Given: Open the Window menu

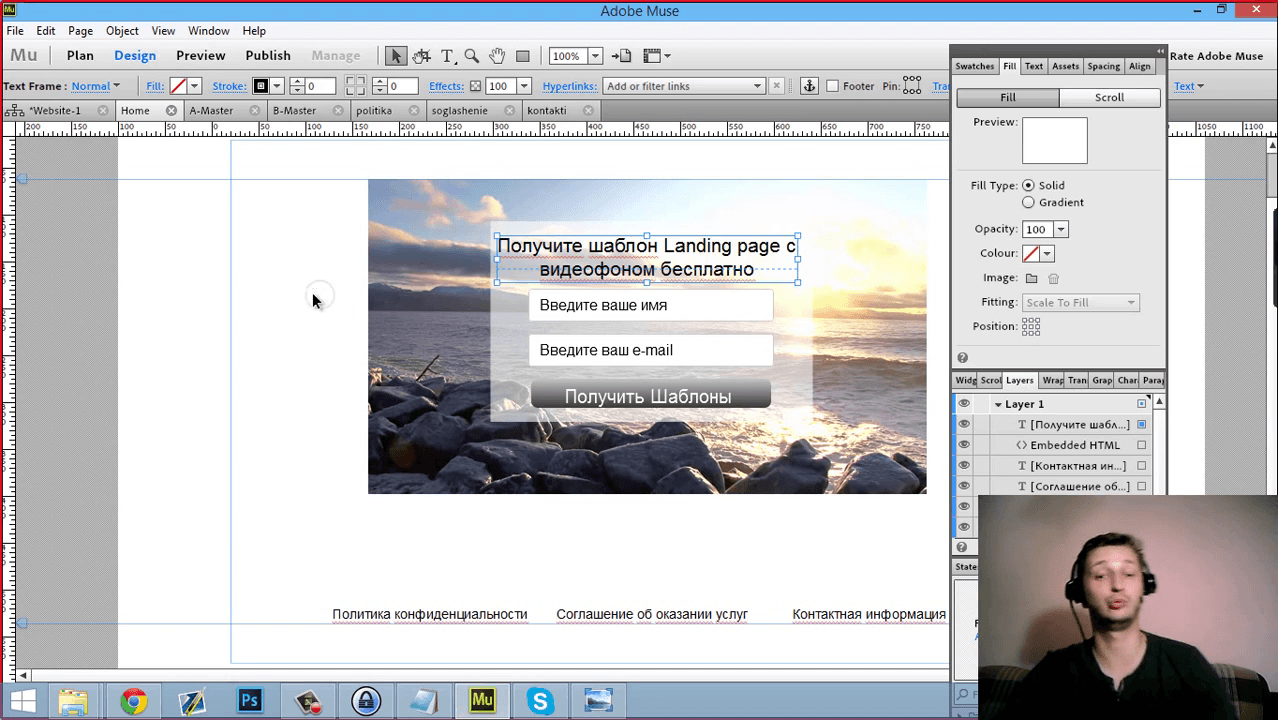Looking at the screenshot, I should pyautogui.click(x=209, y=31).
